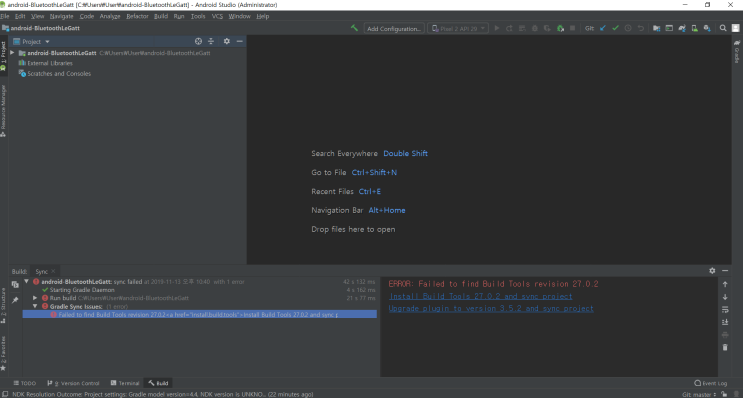Open the SDK Manager icon
The width and height of the screenshot is (743, 398).
click(707, 28)
